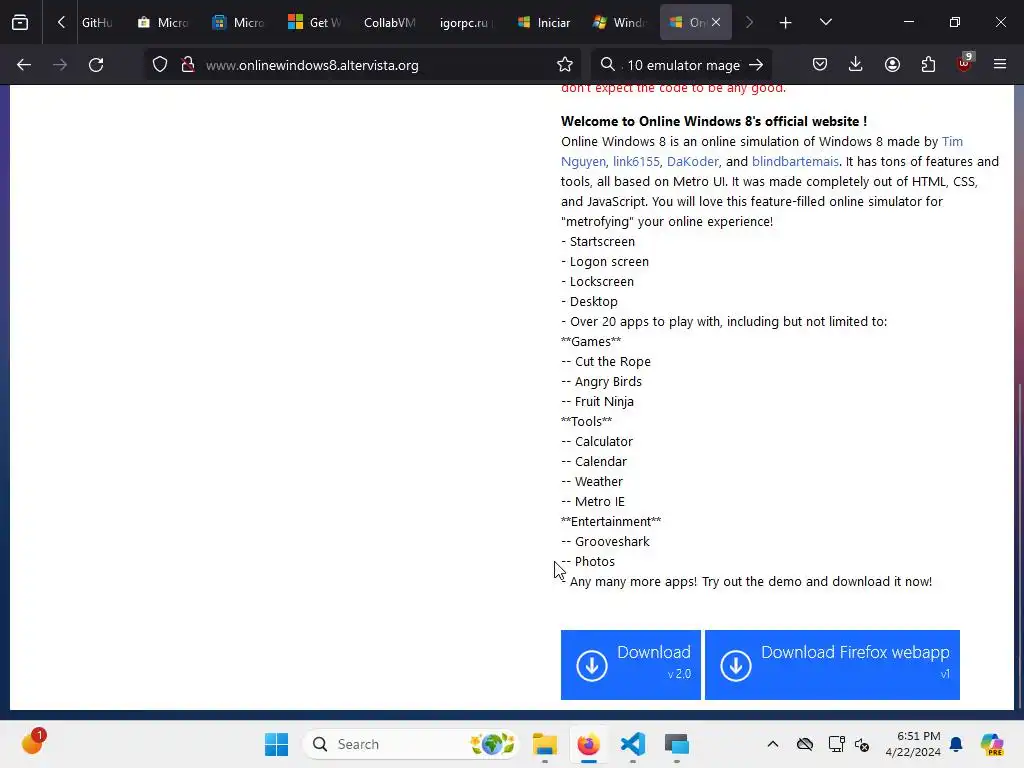Viewport: 1024px width, 768px height.
Task: Focus the search box with emulator text
Action: coord(682,65)
